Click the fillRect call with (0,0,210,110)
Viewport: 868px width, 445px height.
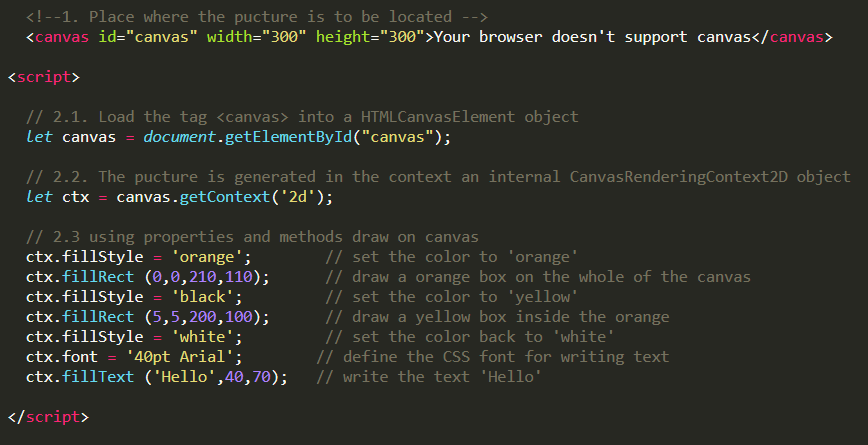148,277
